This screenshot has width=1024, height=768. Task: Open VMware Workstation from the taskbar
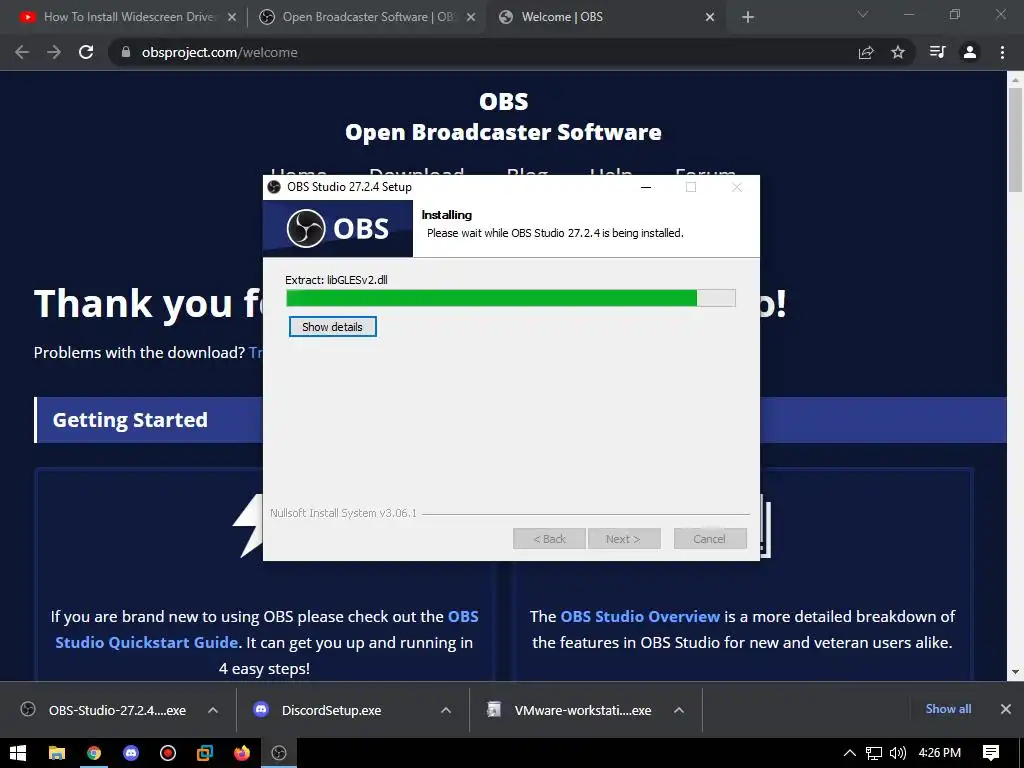point(204,753)
